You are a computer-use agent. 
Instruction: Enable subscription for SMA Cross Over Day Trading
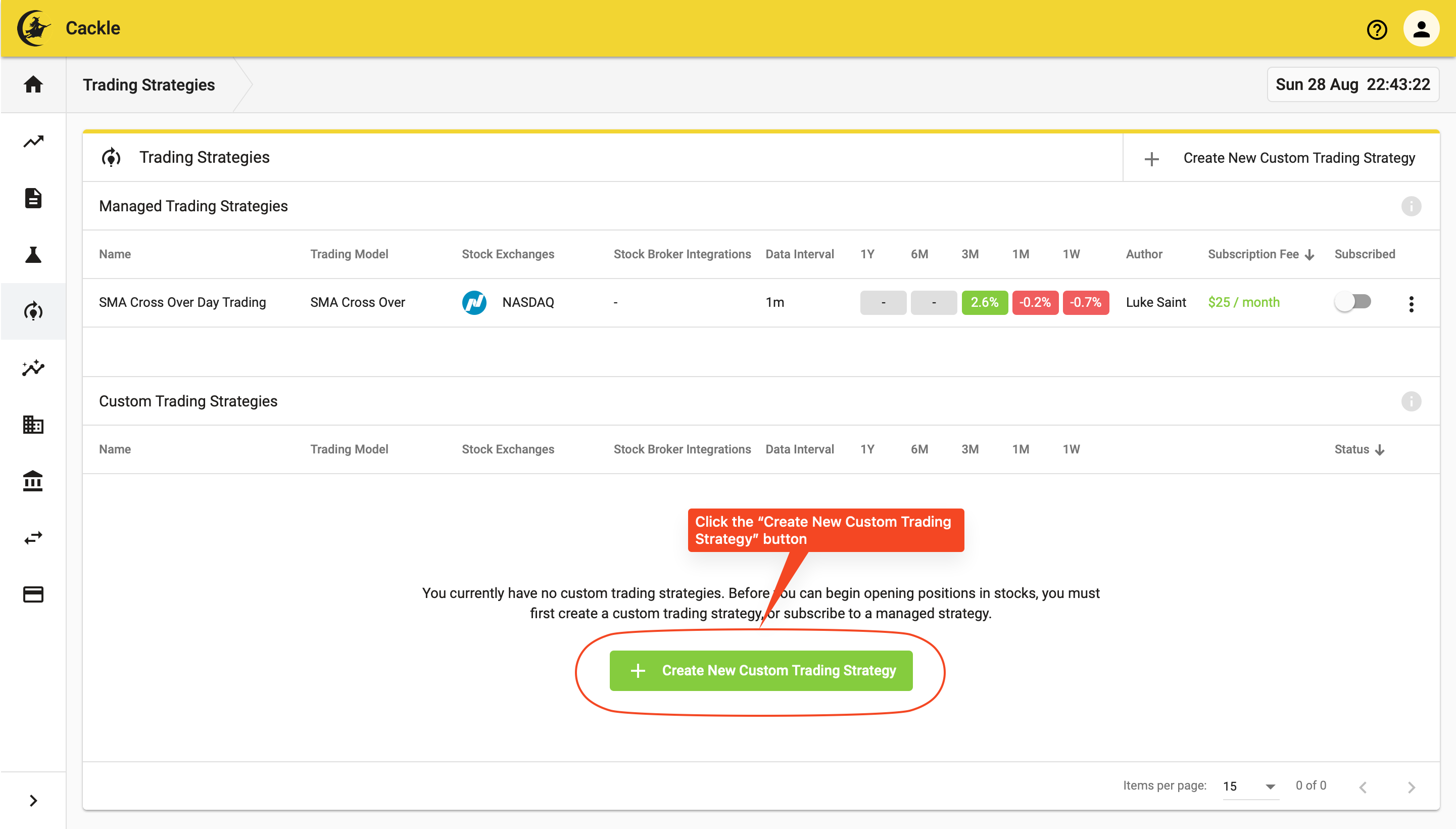(x=1354, y=301)
